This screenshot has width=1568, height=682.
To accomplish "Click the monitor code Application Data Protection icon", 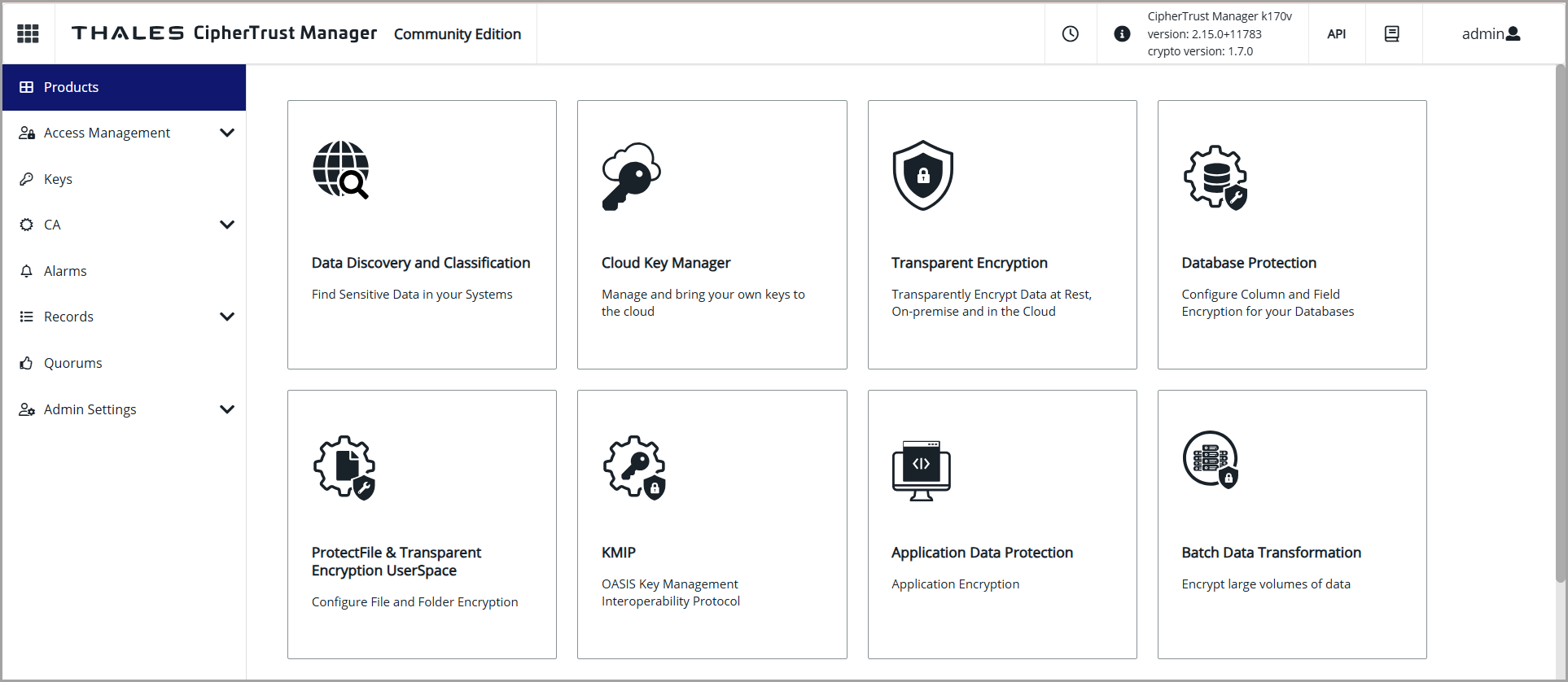I will (x=922, y=470).
